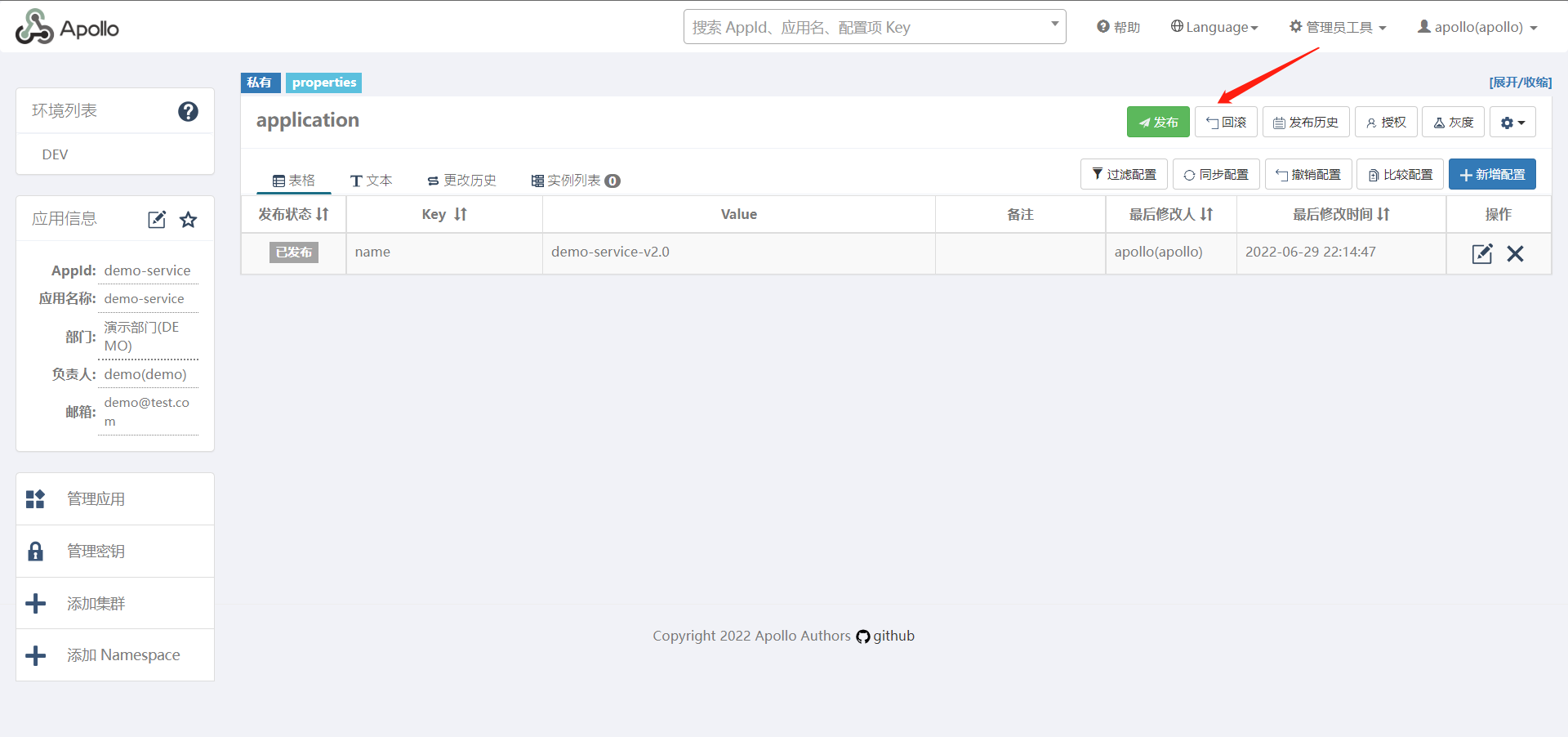Sort by 最后修改时间 column
Image resolution: width=1568 pixels, height=737 pixels.
pyautogui.click(x=1383, y=214)
